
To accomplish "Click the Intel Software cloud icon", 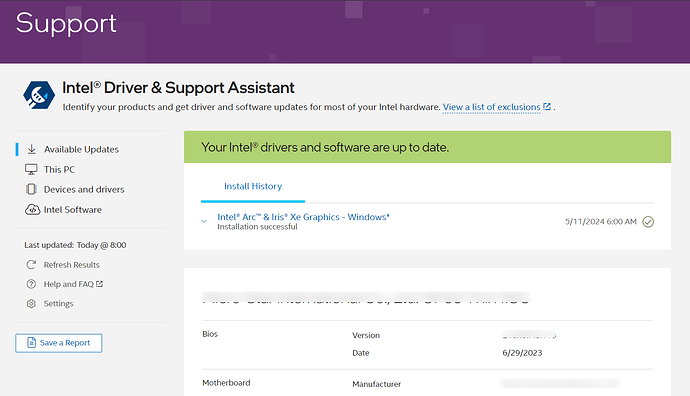I will (x=32, y=209).
